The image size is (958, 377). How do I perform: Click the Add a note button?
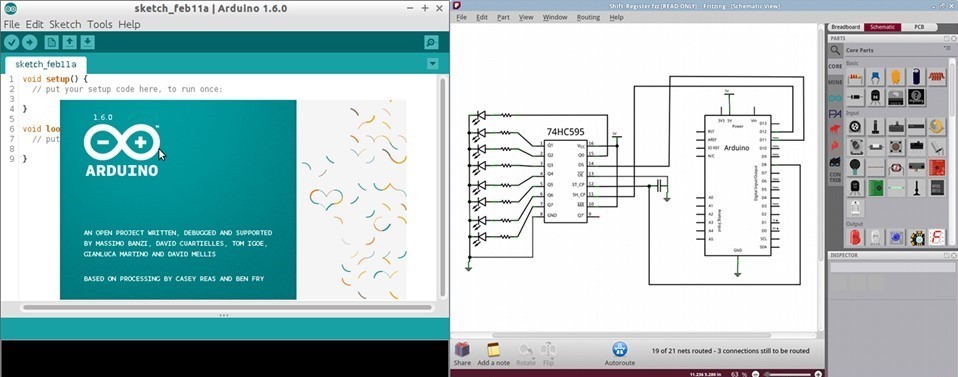(493, 354)
